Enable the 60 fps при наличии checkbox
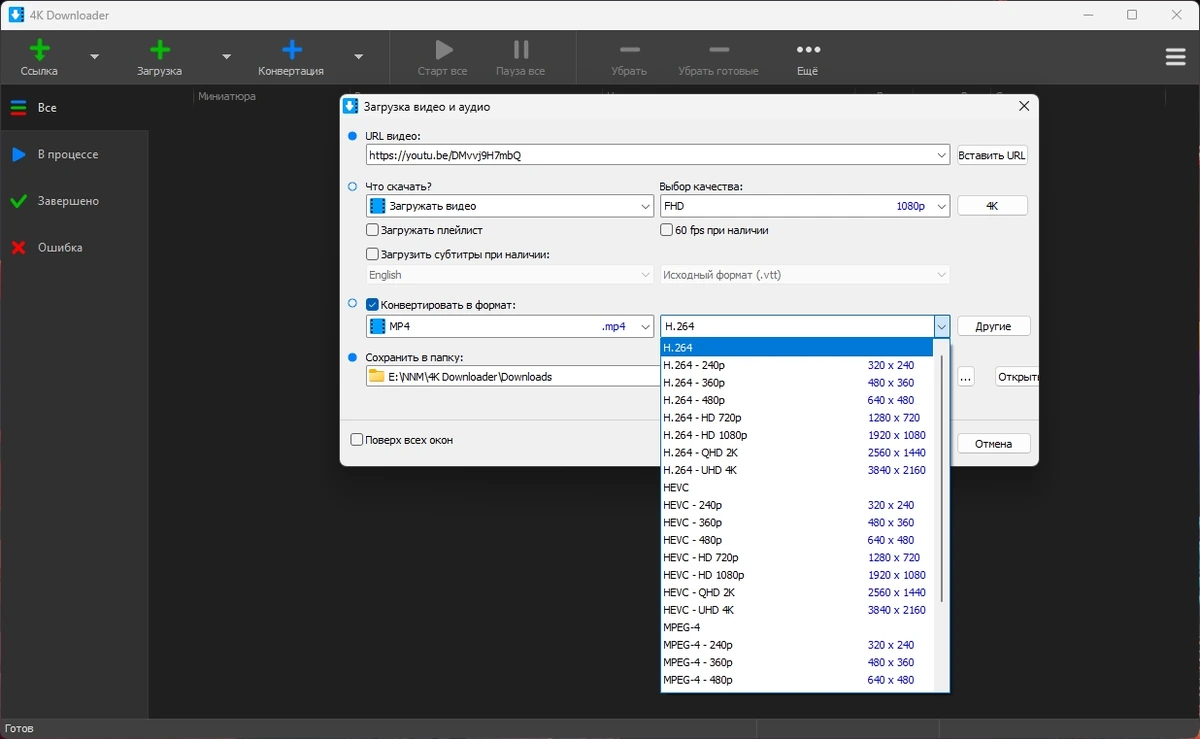 pyautogui.click(x=667, y=230)
